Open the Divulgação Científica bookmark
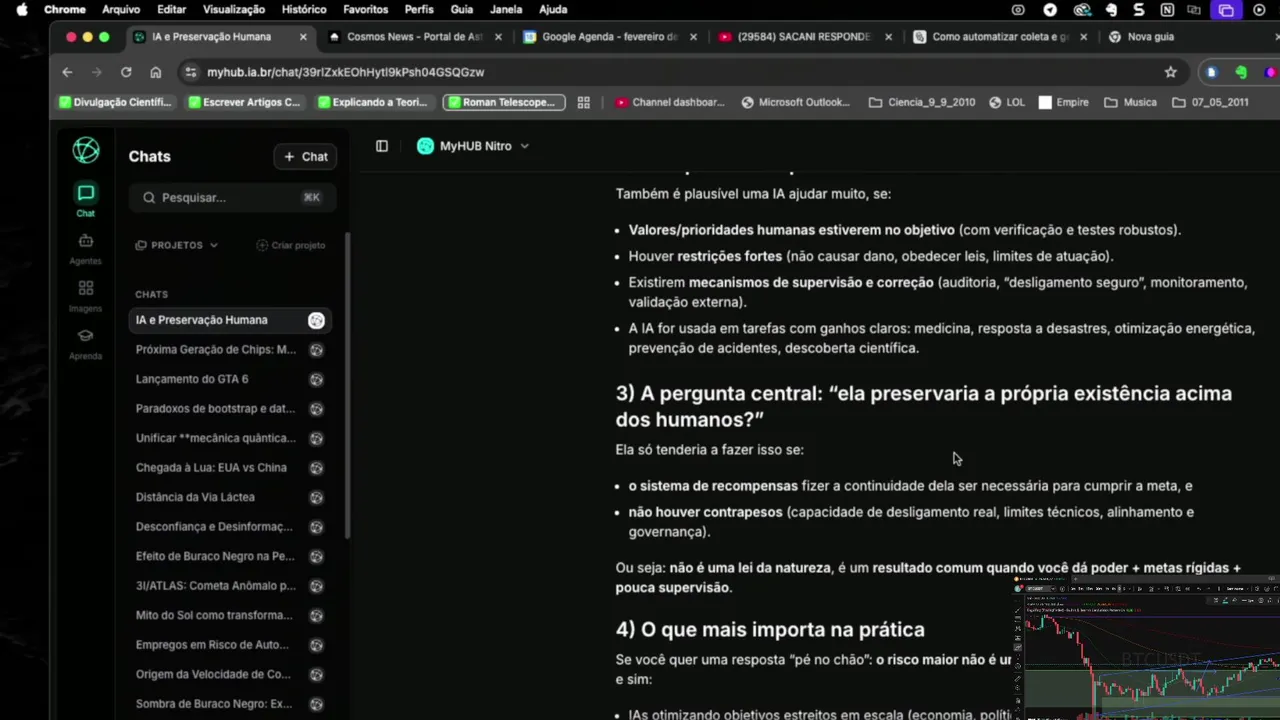This screenshot has height=720, width=1280. tap(116, 102)
